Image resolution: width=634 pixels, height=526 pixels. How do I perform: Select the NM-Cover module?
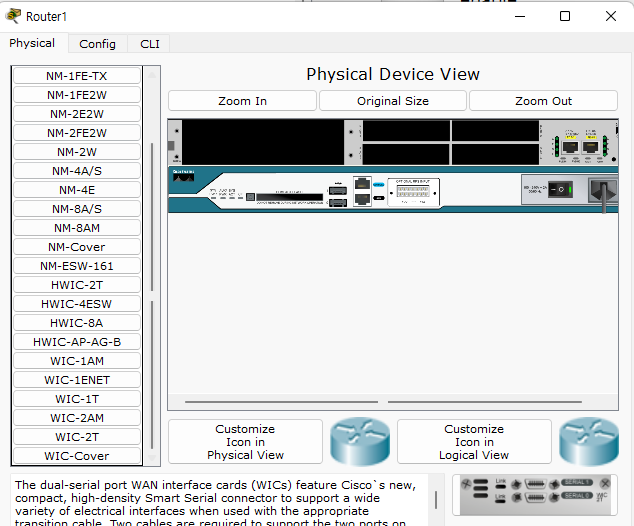[x=77, y=247]
